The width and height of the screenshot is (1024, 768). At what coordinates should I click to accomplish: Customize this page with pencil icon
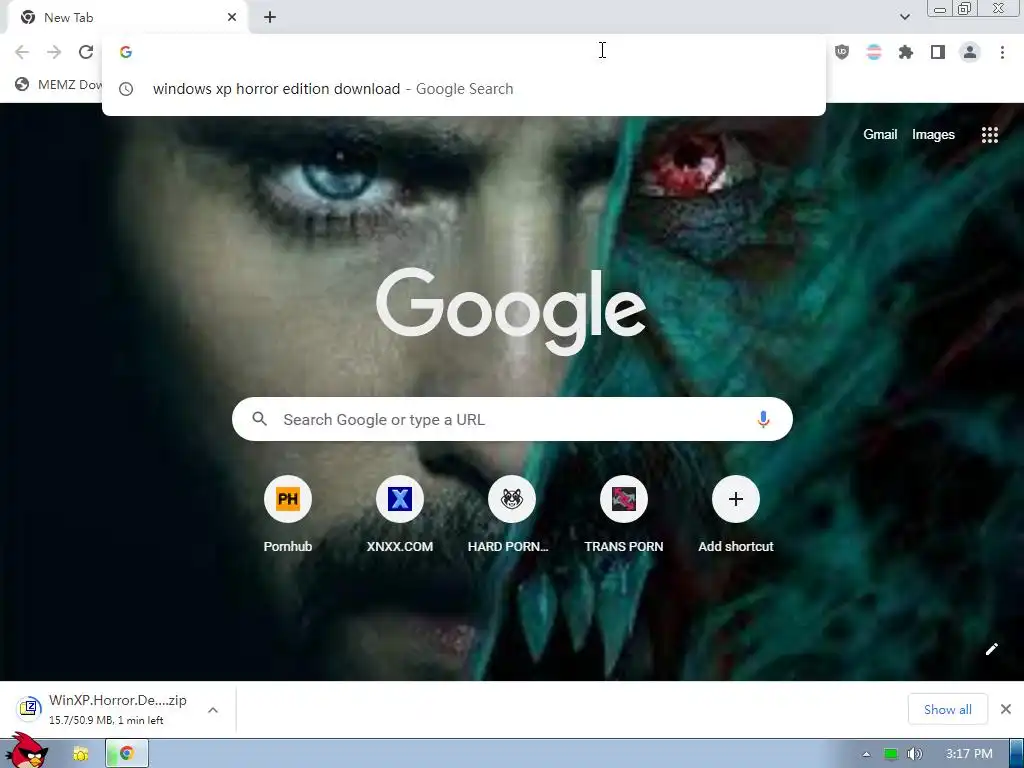coord(991,649)
